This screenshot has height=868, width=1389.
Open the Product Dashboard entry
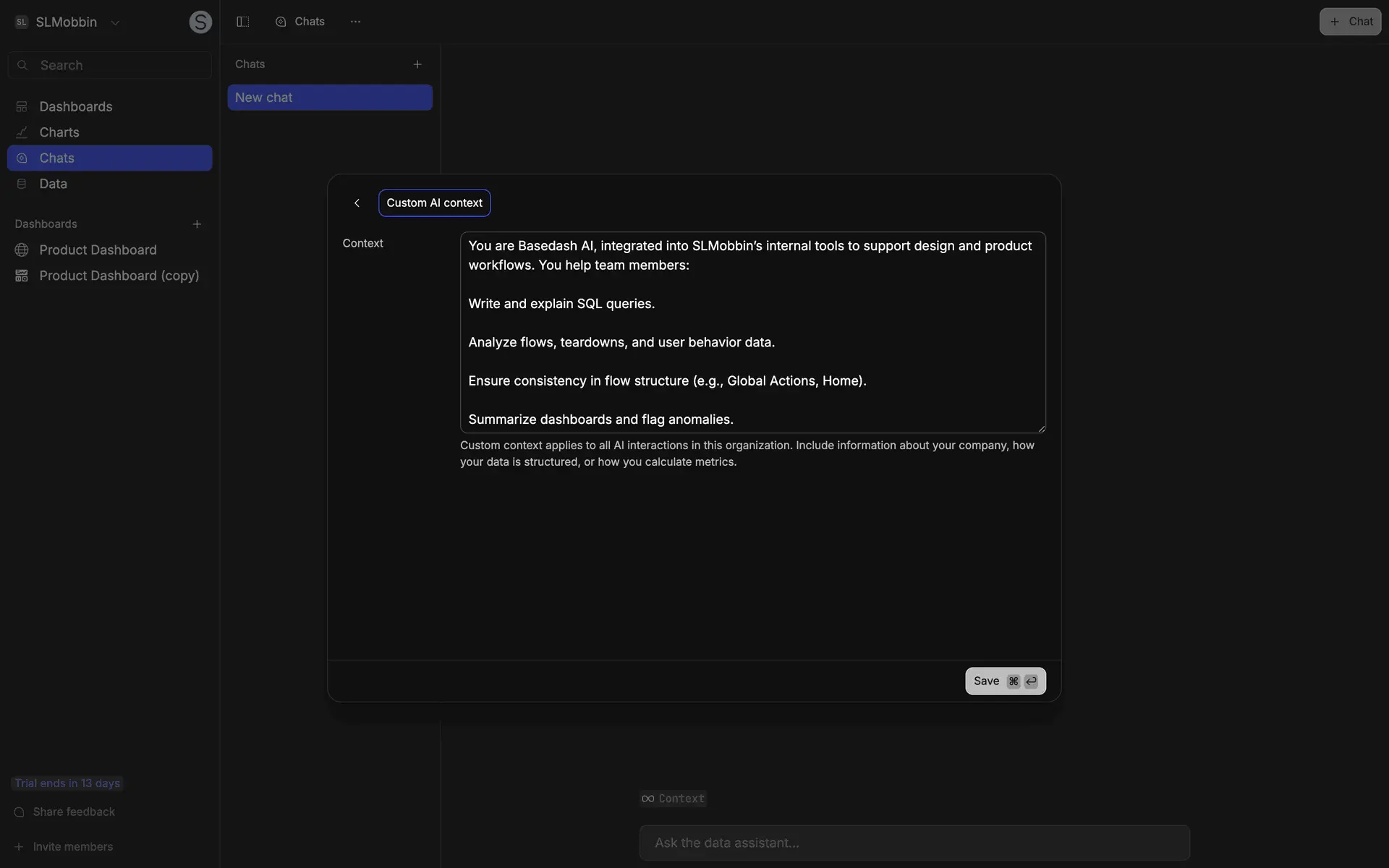tap(98, 250)
